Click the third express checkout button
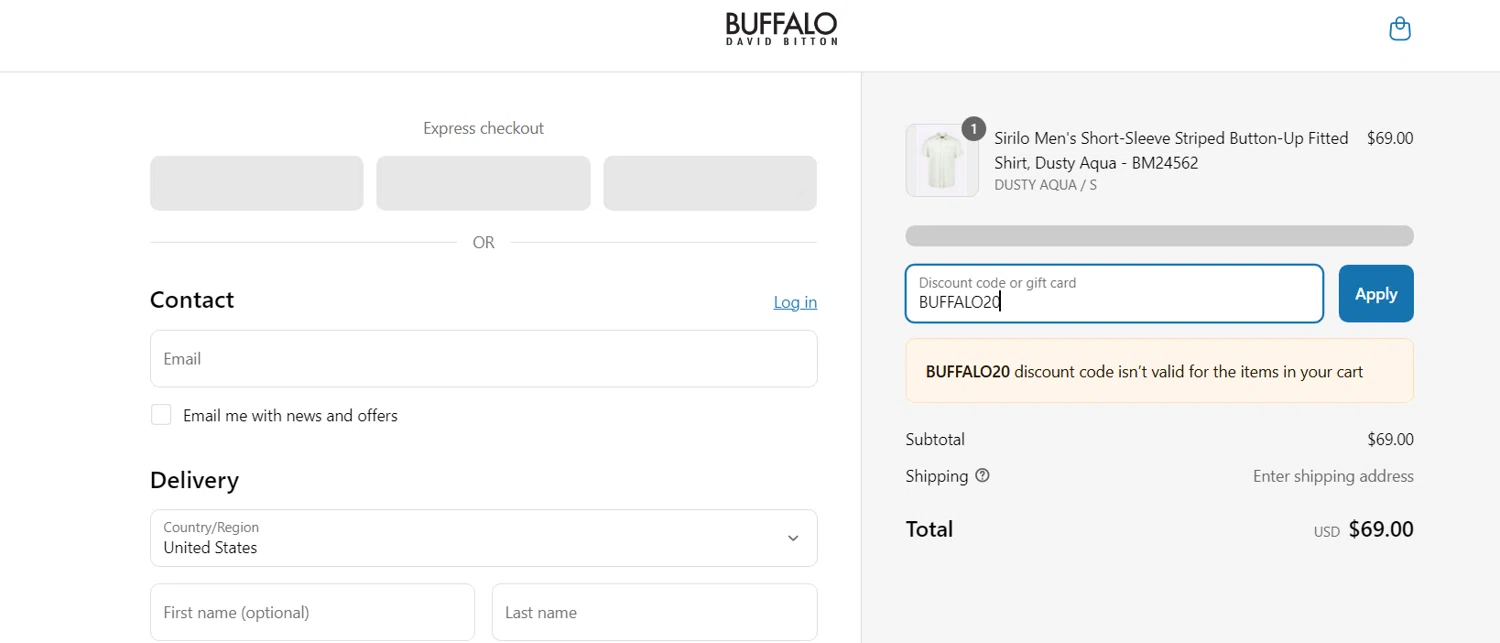Screen dimensions: 1500x643 pos(710,183)
